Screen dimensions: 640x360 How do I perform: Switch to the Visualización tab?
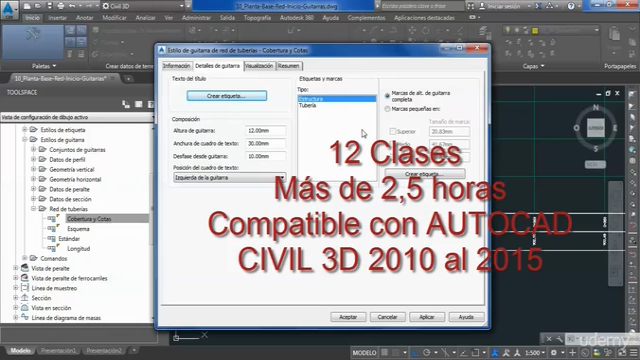(259, 66)
